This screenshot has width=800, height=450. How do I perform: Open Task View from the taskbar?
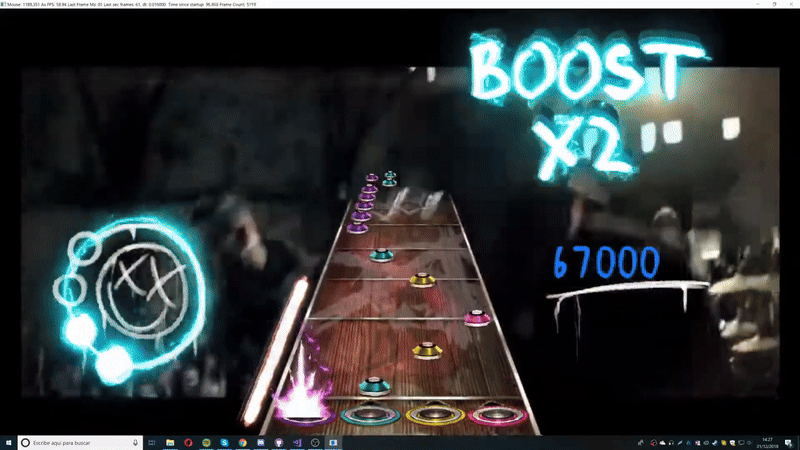[152, 443]
